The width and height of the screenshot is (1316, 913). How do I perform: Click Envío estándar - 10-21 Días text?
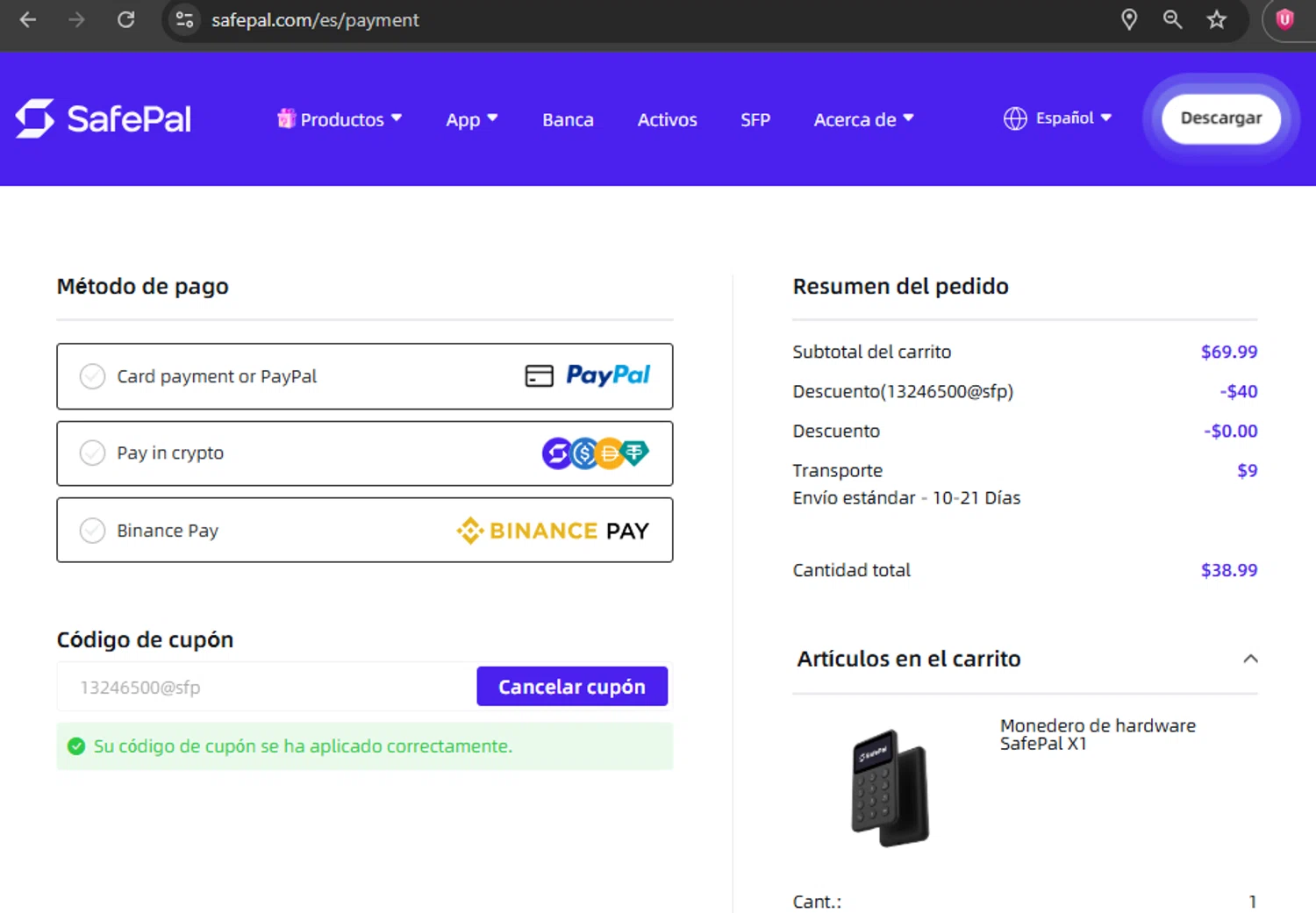click(906, 498)
